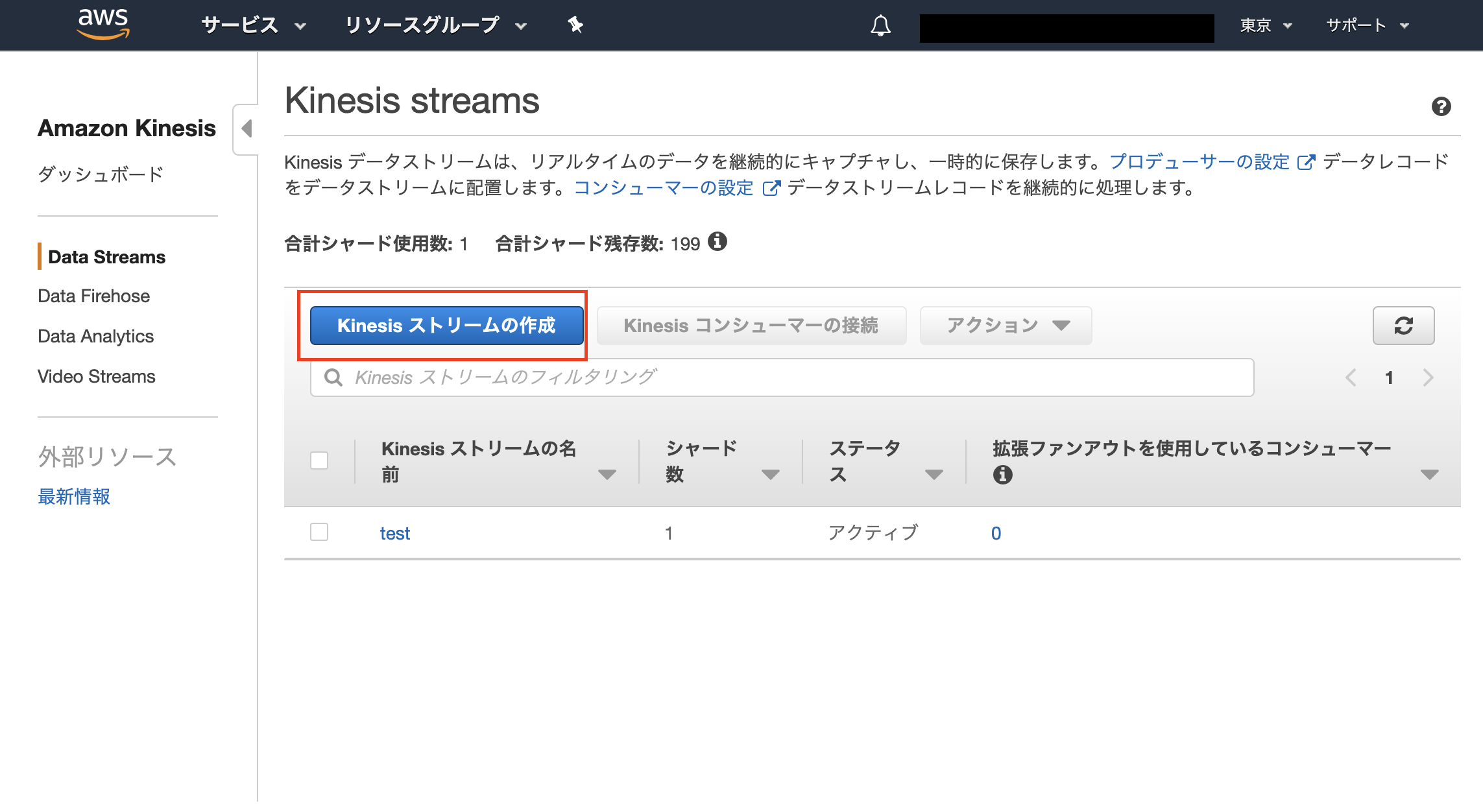
Task: Click the search magnifier in filter bar
Action: pos(333,377)
